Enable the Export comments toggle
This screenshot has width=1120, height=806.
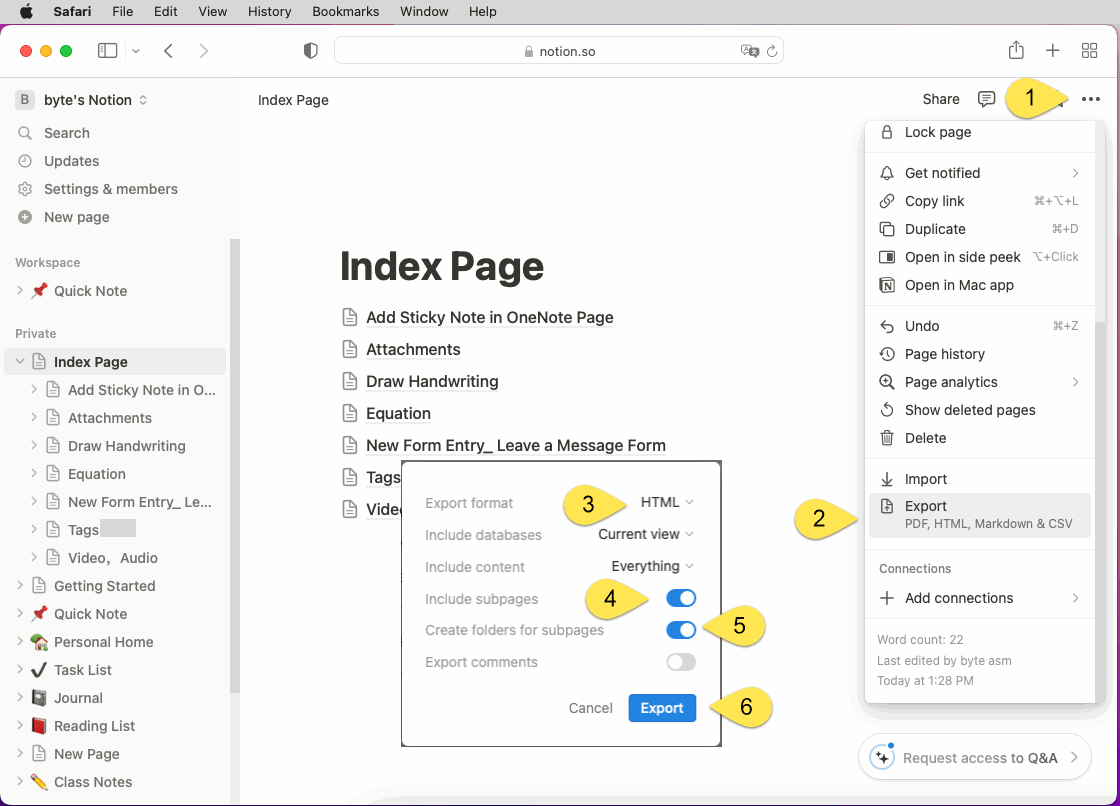tap(681, 662)
